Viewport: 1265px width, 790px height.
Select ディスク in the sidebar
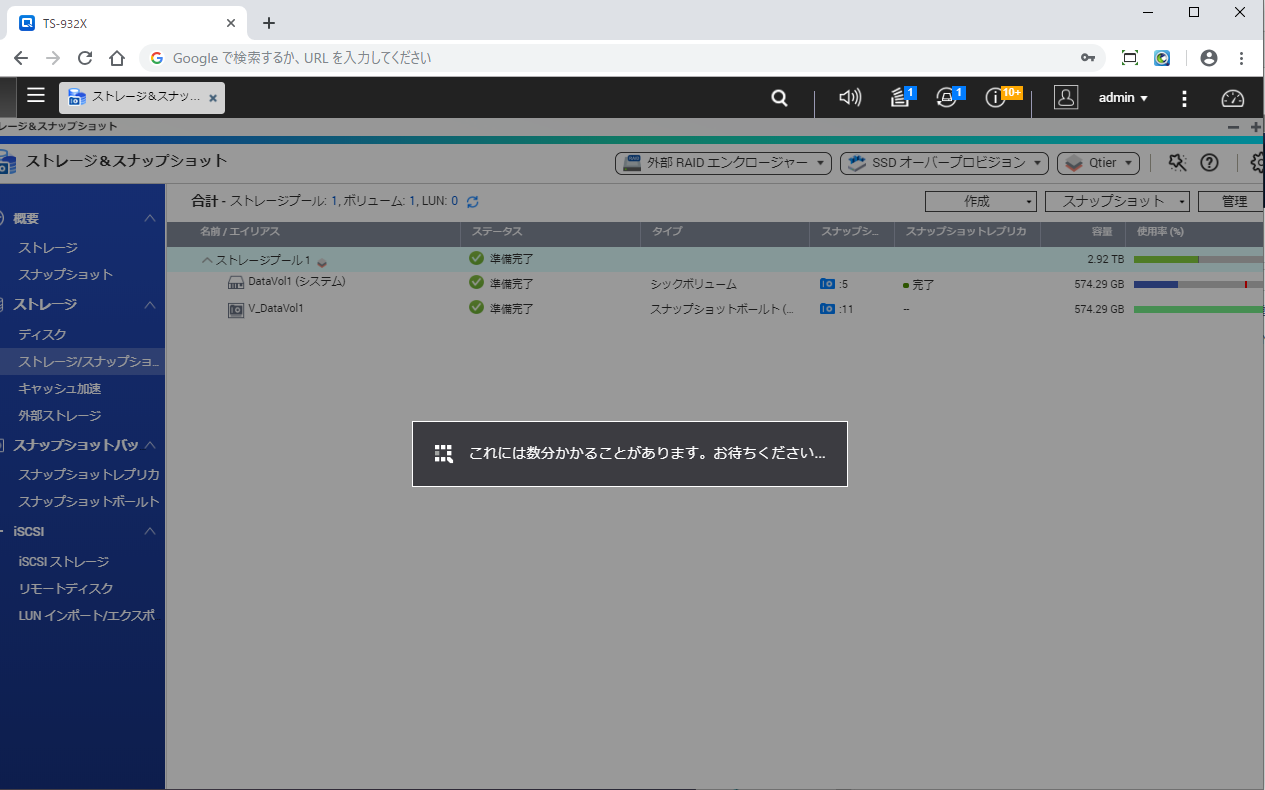point(42,334)
